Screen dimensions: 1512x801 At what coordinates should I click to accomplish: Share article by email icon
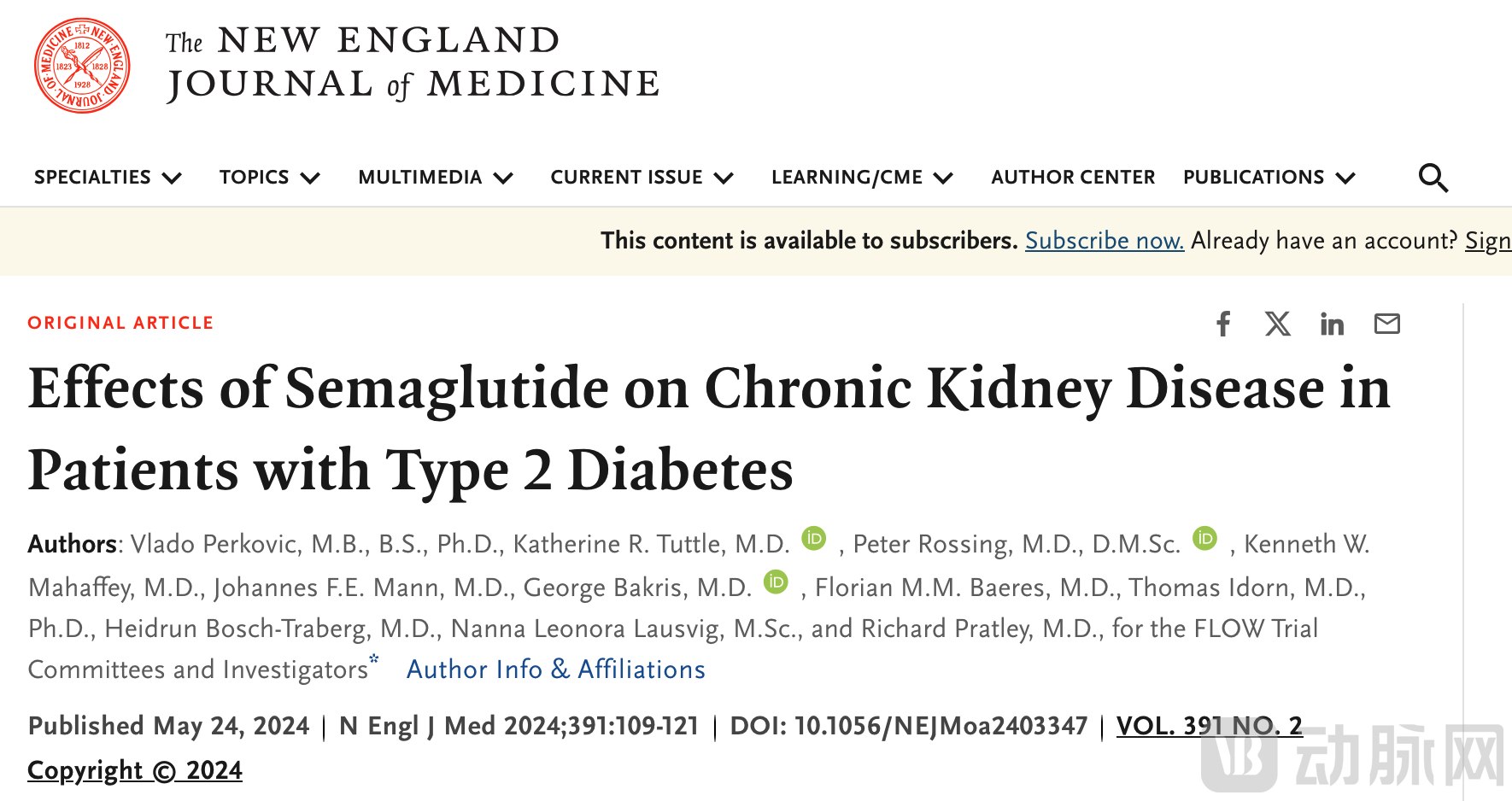1386,324
